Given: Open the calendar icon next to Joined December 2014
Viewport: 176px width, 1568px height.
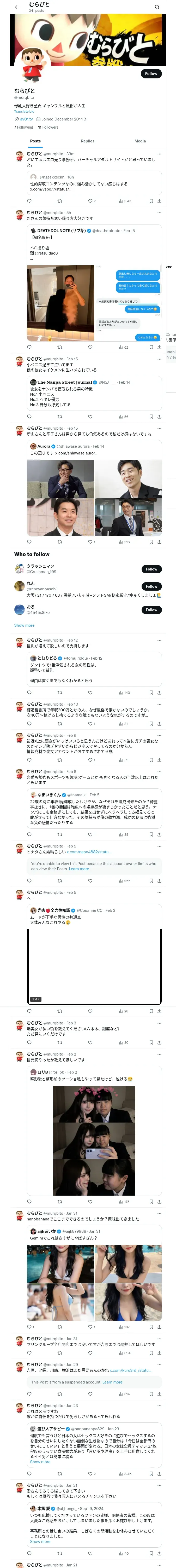Looking at the screenshot, I should (39, 119).
